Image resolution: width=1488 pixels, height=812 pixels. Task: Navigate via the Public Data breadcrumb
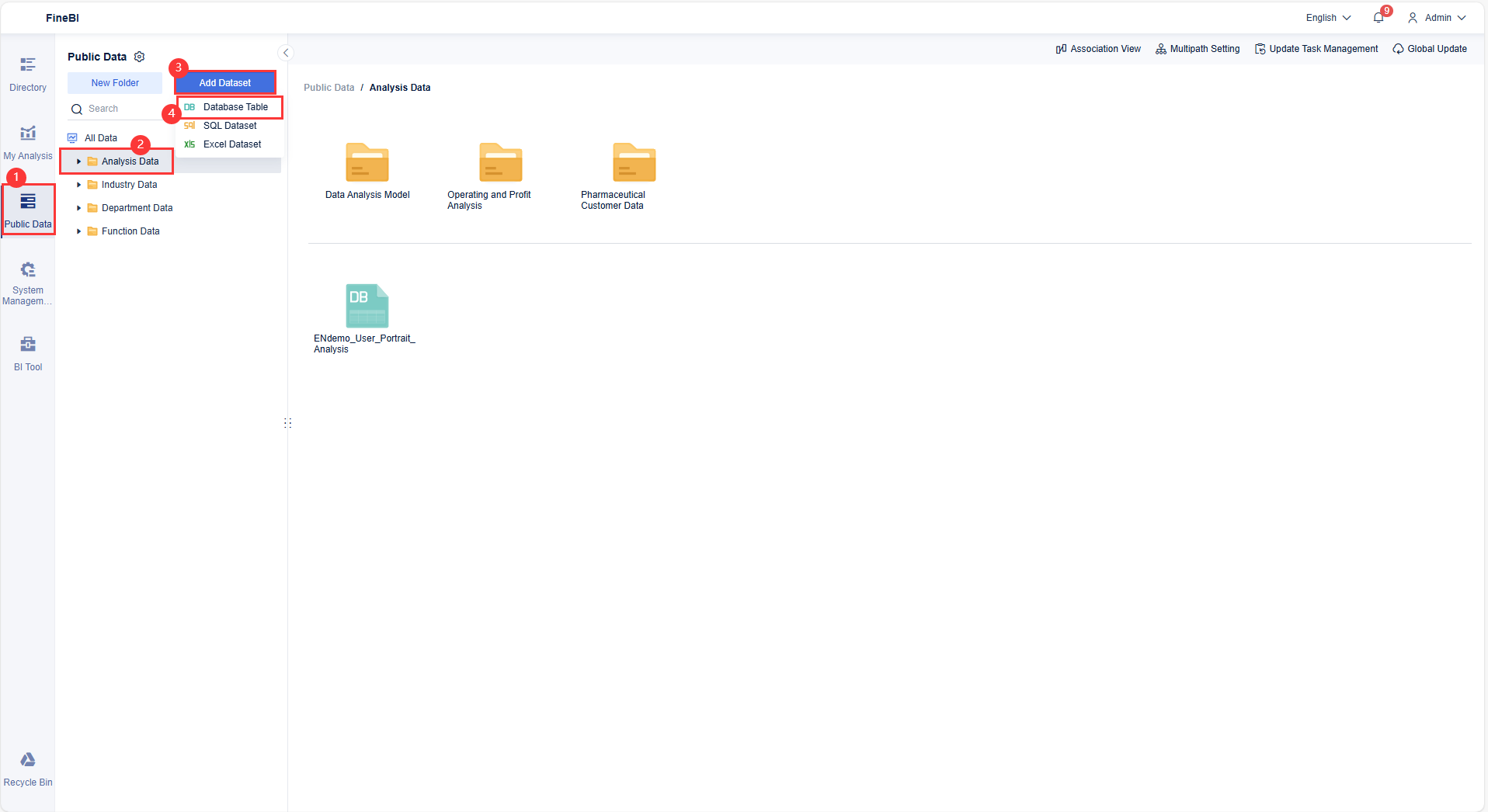pyautogui.click(x=328, y=87)
